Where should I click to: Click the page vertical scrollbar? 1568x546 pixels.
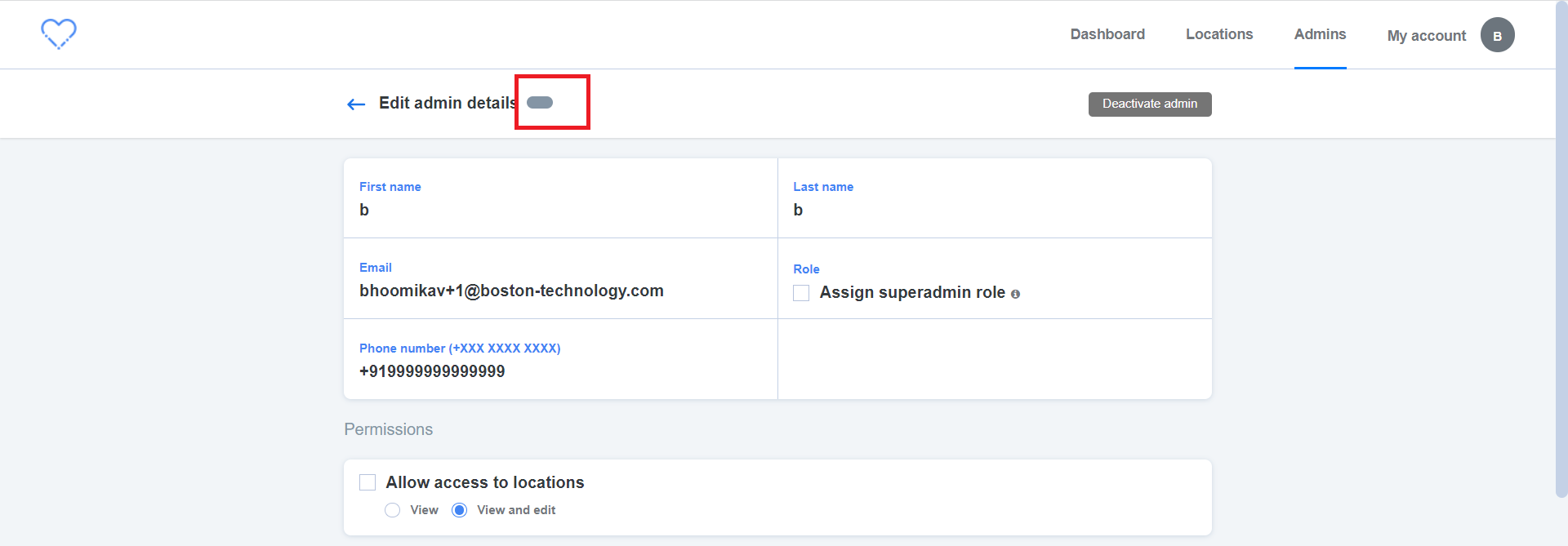pos(1561,249)
